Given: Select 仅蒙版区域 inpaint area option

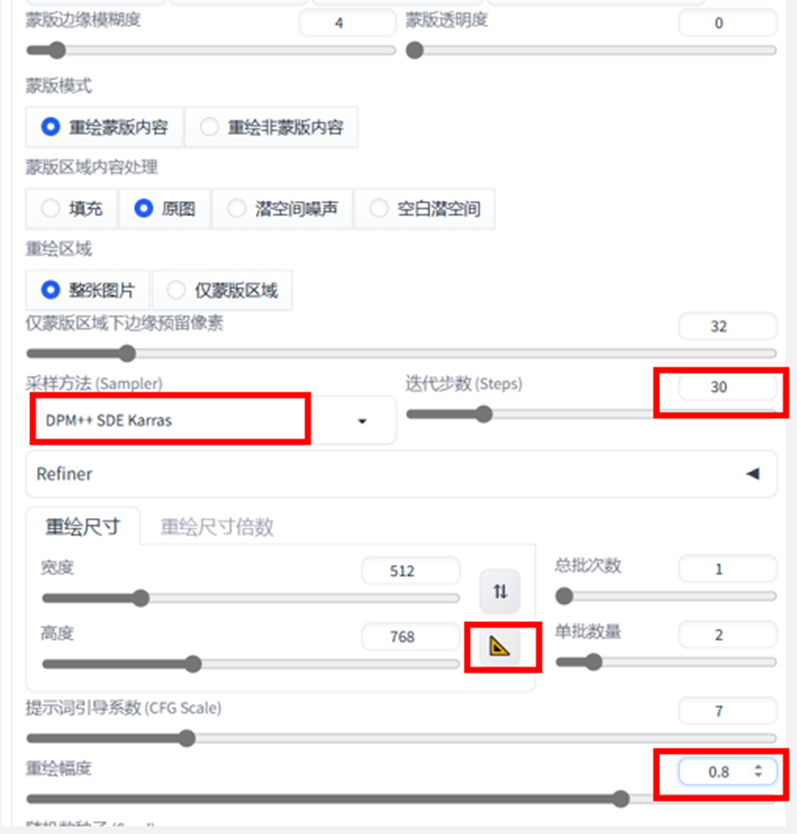Looking at the screenshot, I should click(222, 290).
